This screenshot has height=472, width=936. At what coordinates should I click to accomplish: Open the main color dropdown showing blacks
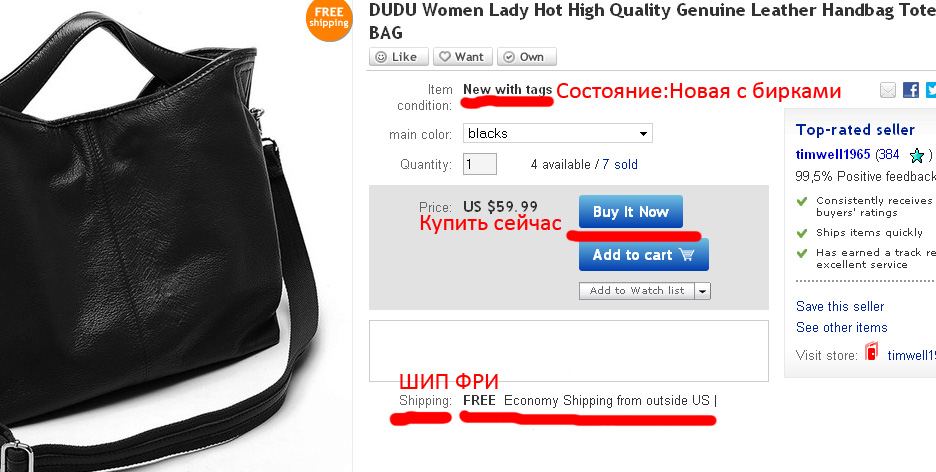pyautogui.click(x=558, y=133)
